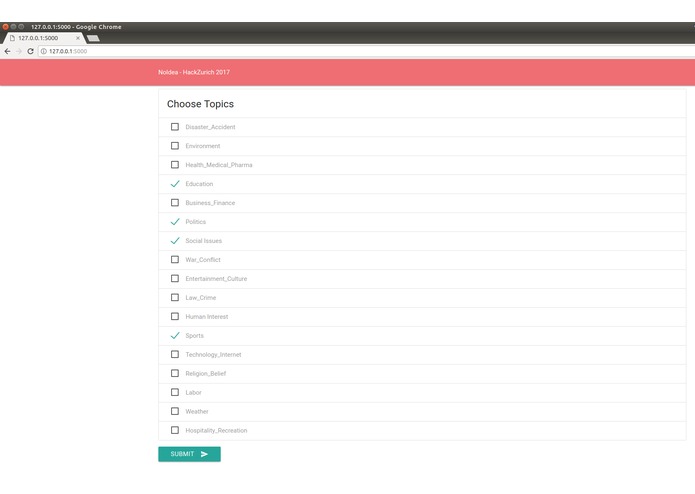Enable the Environment topic checkbox
The image size is (695, 494).
(175, 146)
